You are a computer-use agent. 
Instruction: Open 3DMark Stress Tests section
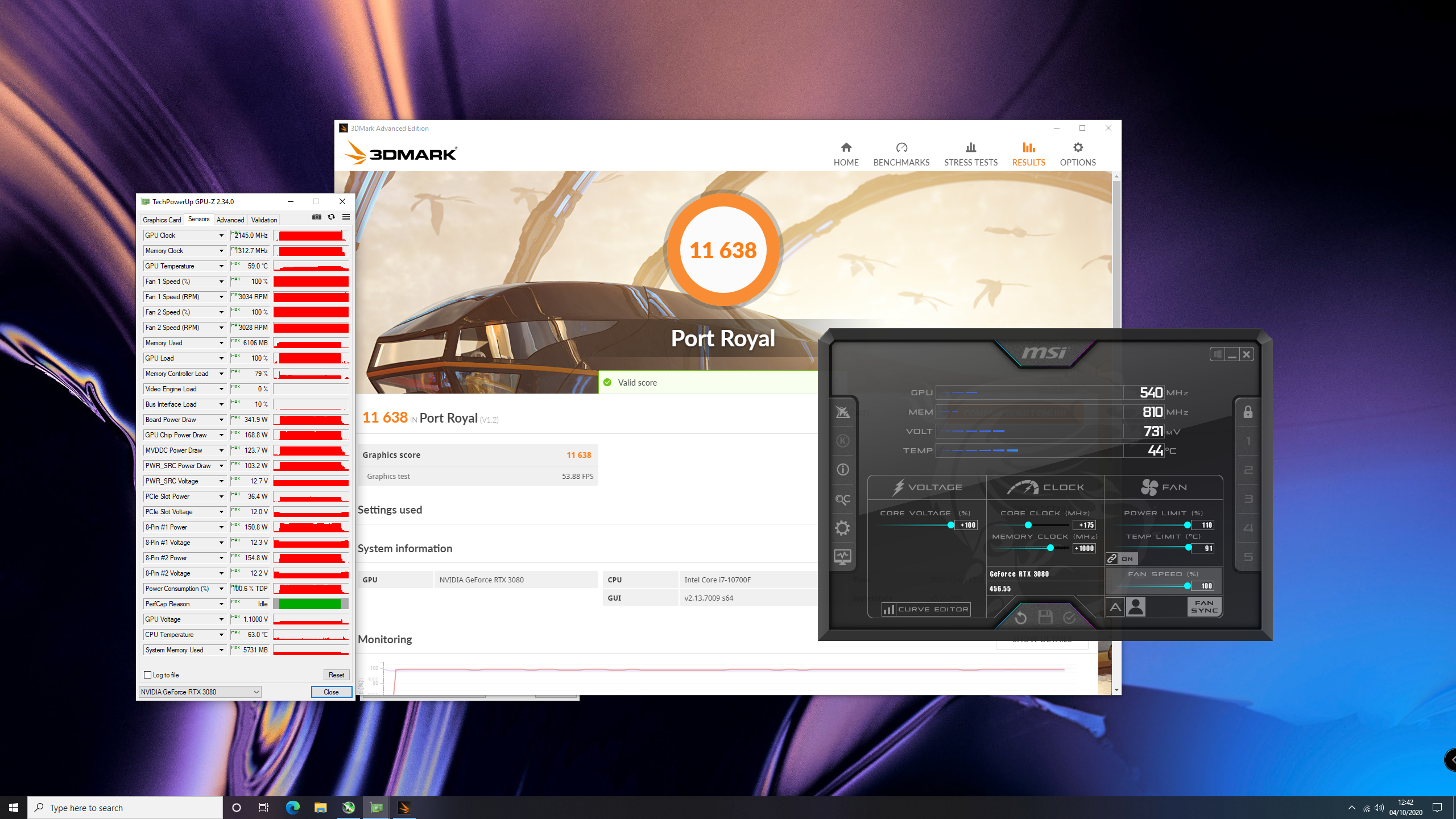tap(971, 154)
